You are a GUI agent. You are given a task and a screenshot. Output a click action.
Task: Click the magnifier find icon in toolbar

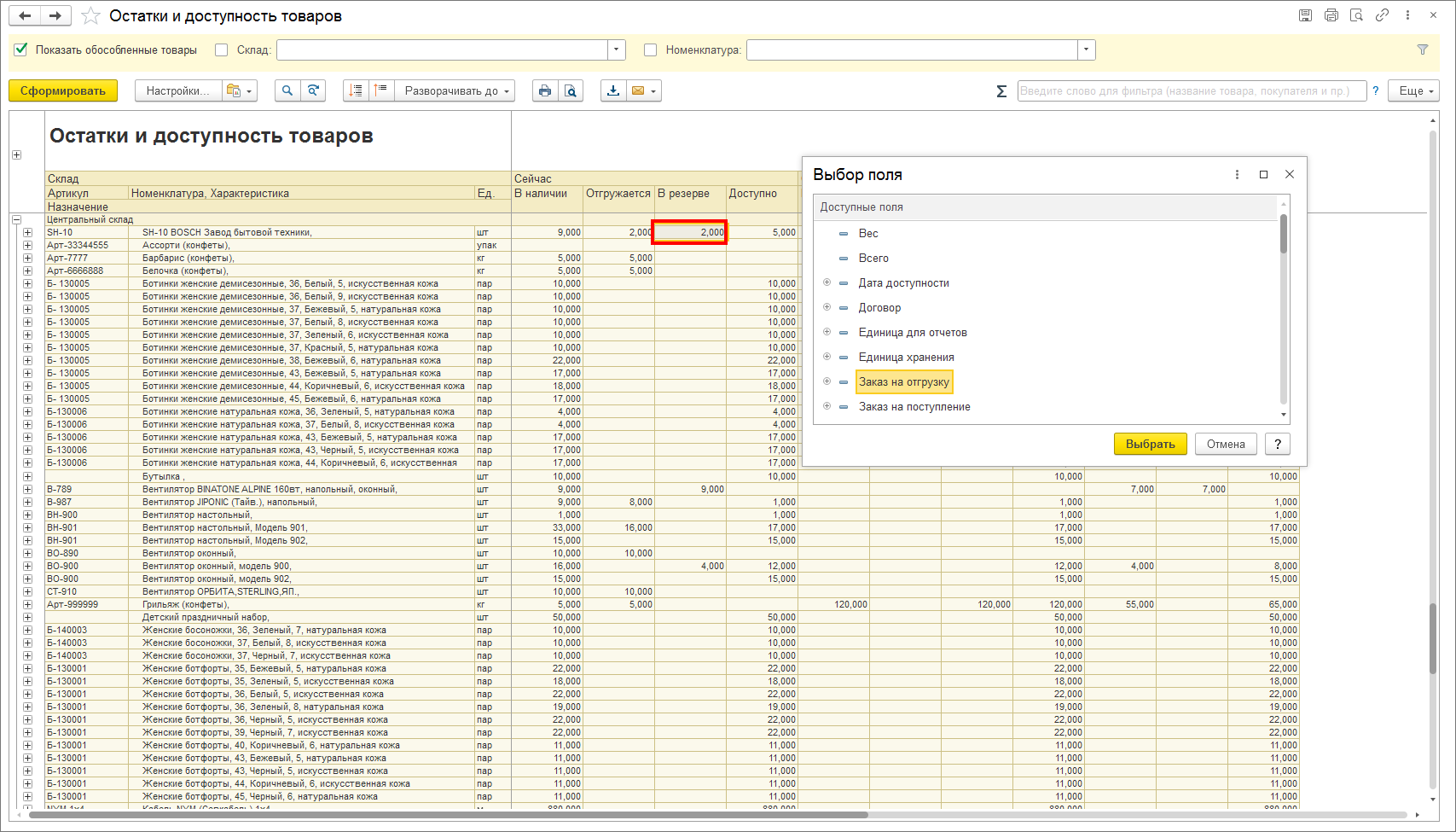(287, 90)
